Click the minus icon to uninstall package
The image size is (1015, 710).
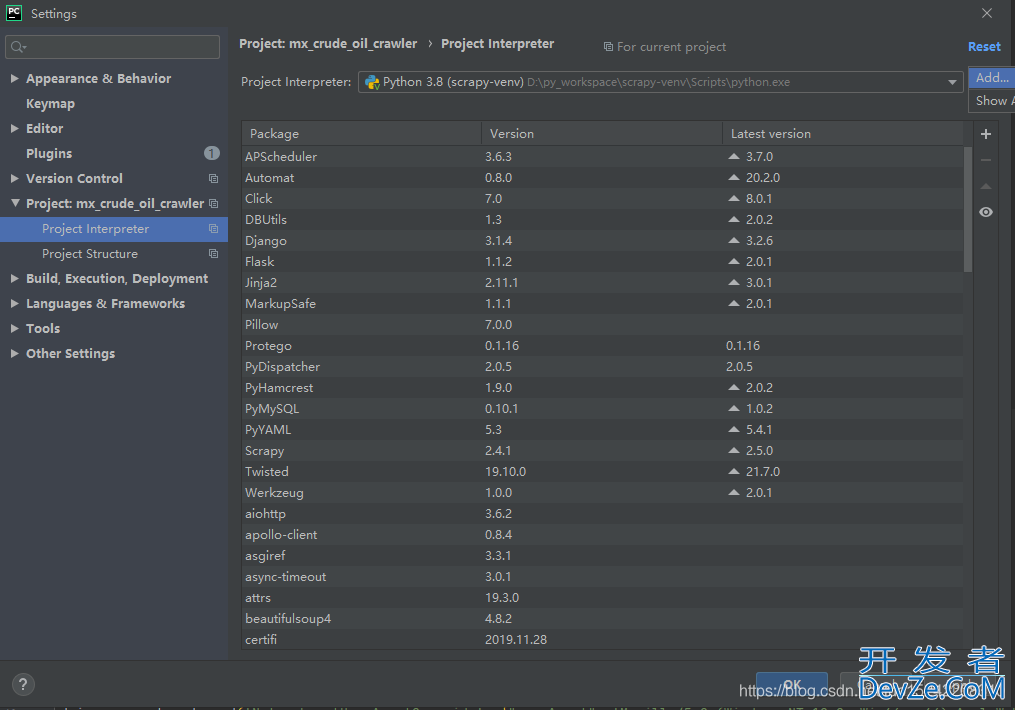[x=986, y=160]
